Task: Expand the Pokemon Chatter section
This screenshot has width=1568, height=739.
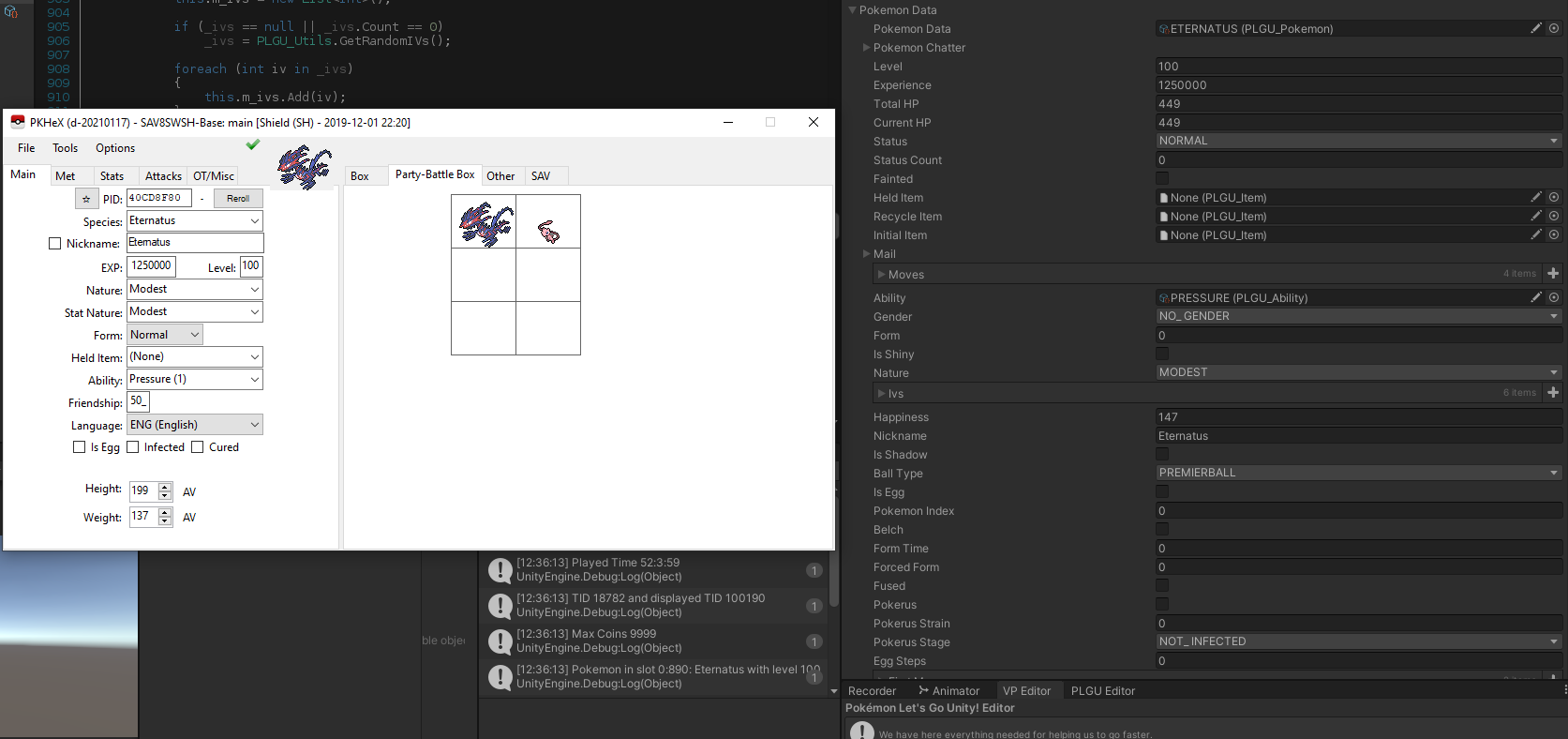Action: tap(866, 48)
